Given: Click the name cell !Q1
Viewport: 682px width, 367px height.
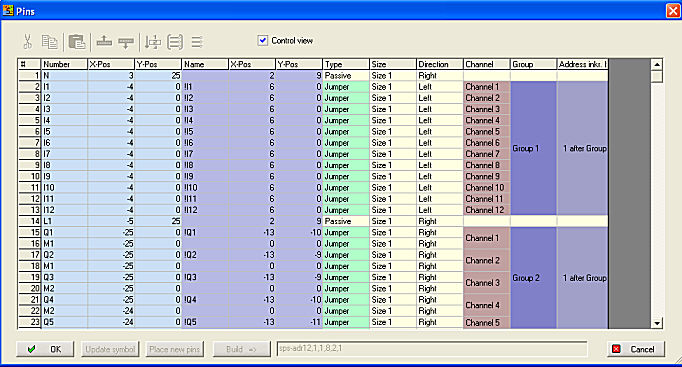Looking at the screenshot, I should (205, 233).
